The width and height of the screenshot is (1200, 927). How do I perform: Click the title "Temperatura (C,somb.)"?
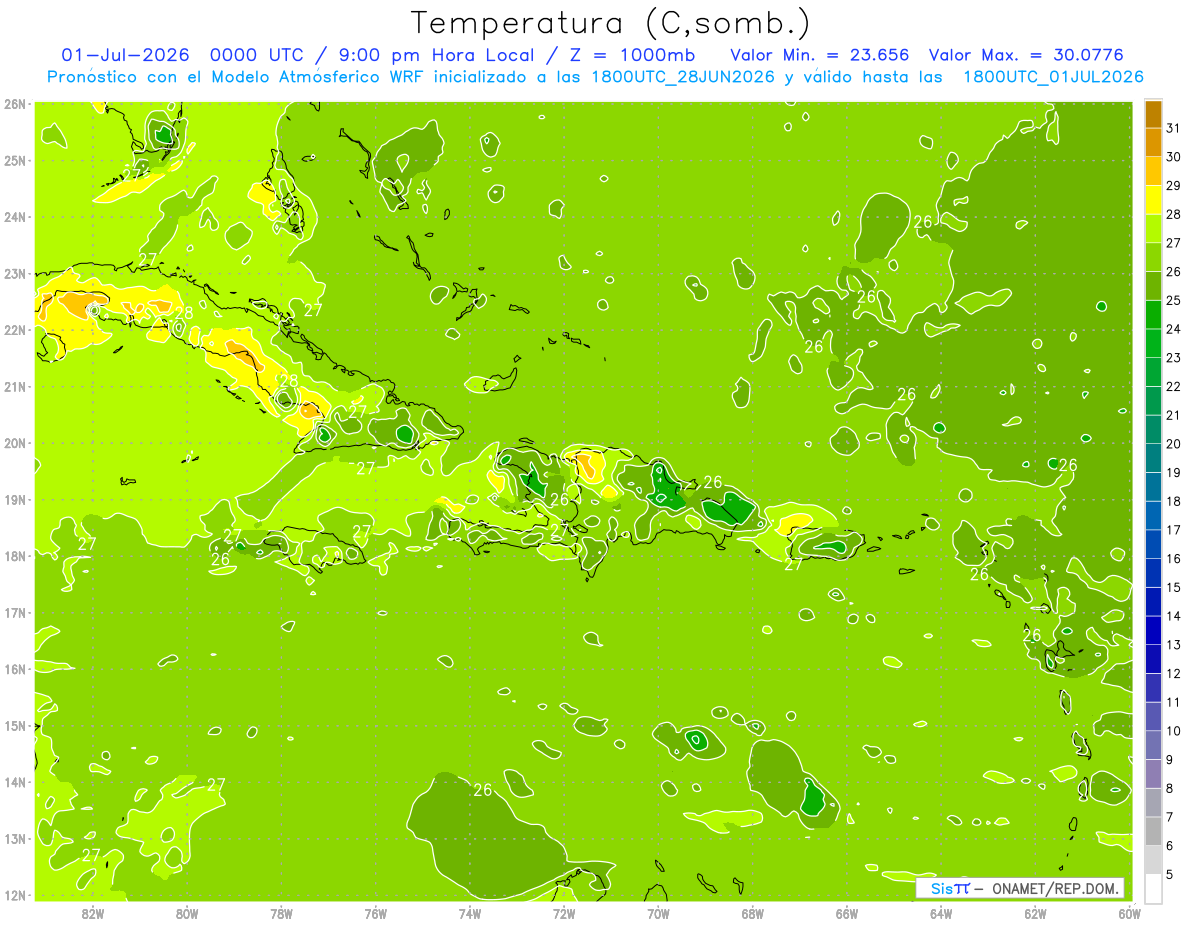pyautogui.click(x=611, y=23)
